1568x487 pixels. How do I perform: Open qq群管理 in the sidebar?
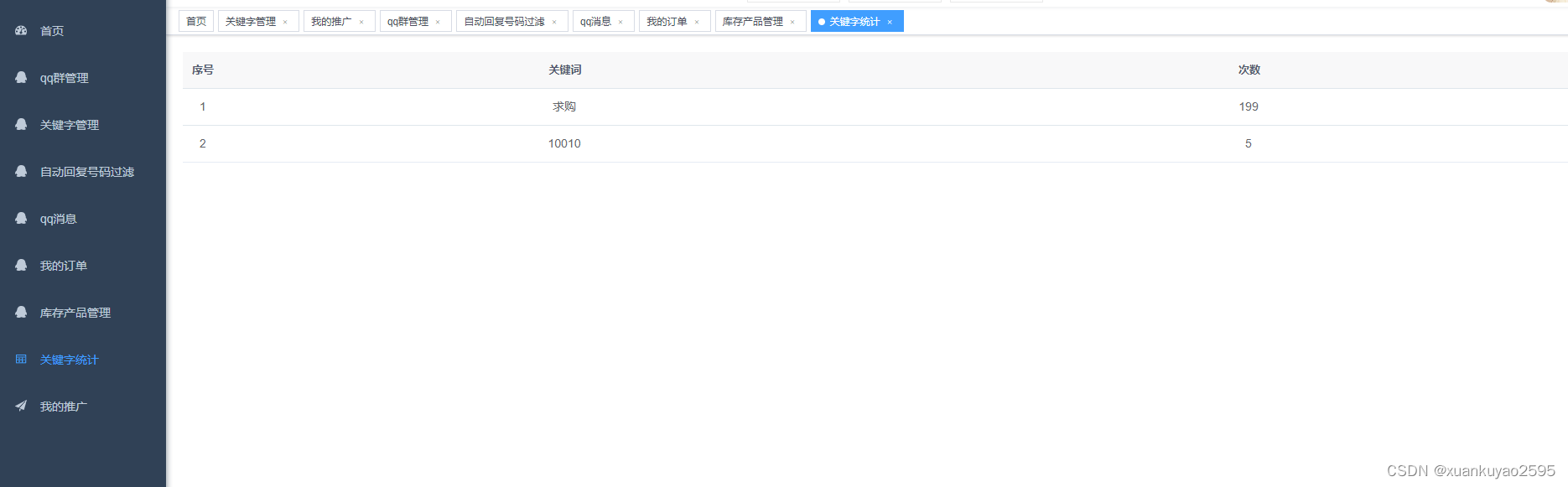[83, 77]
